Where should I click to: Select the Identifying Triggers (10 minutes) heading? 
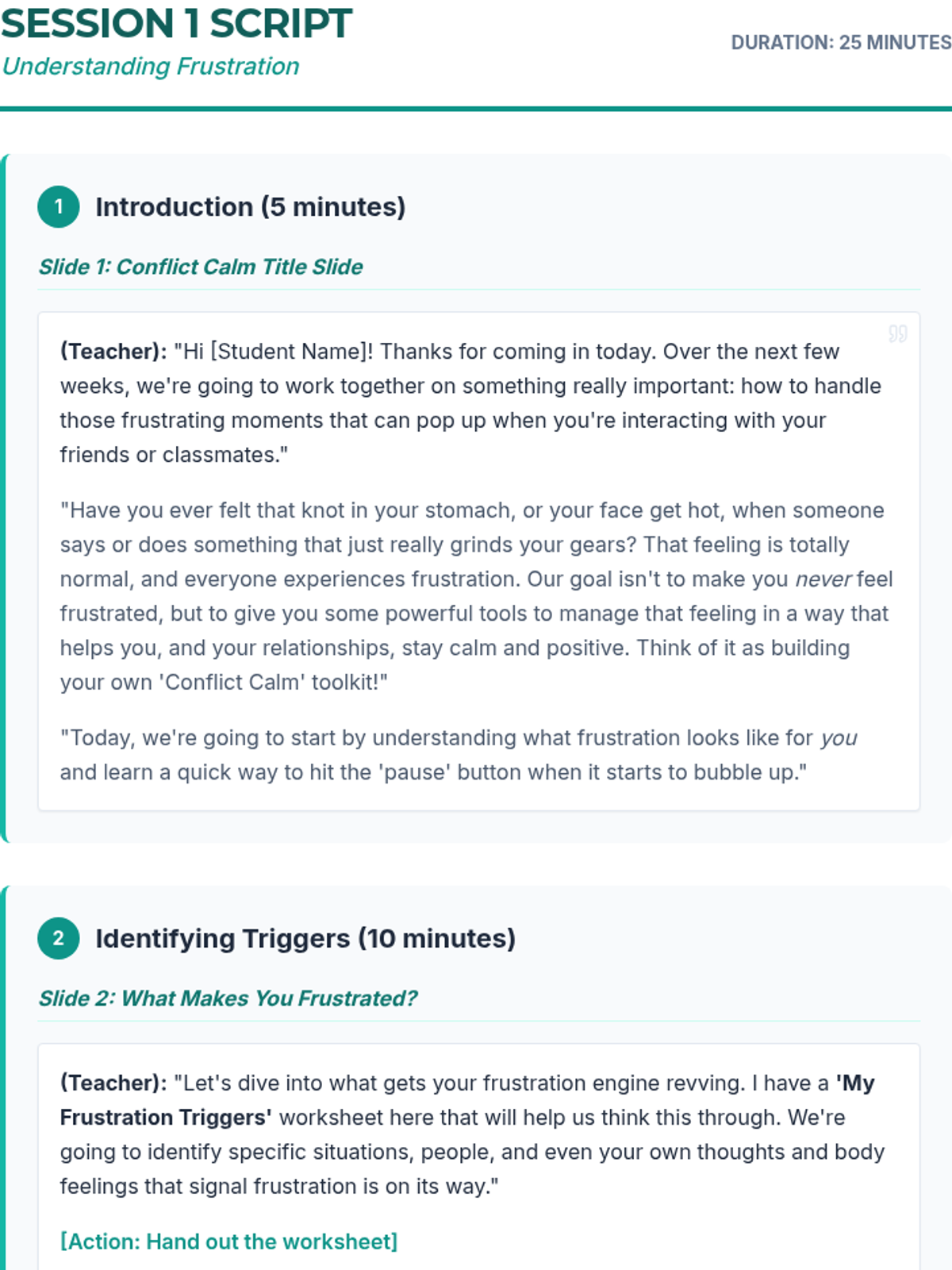coord(305,938)
